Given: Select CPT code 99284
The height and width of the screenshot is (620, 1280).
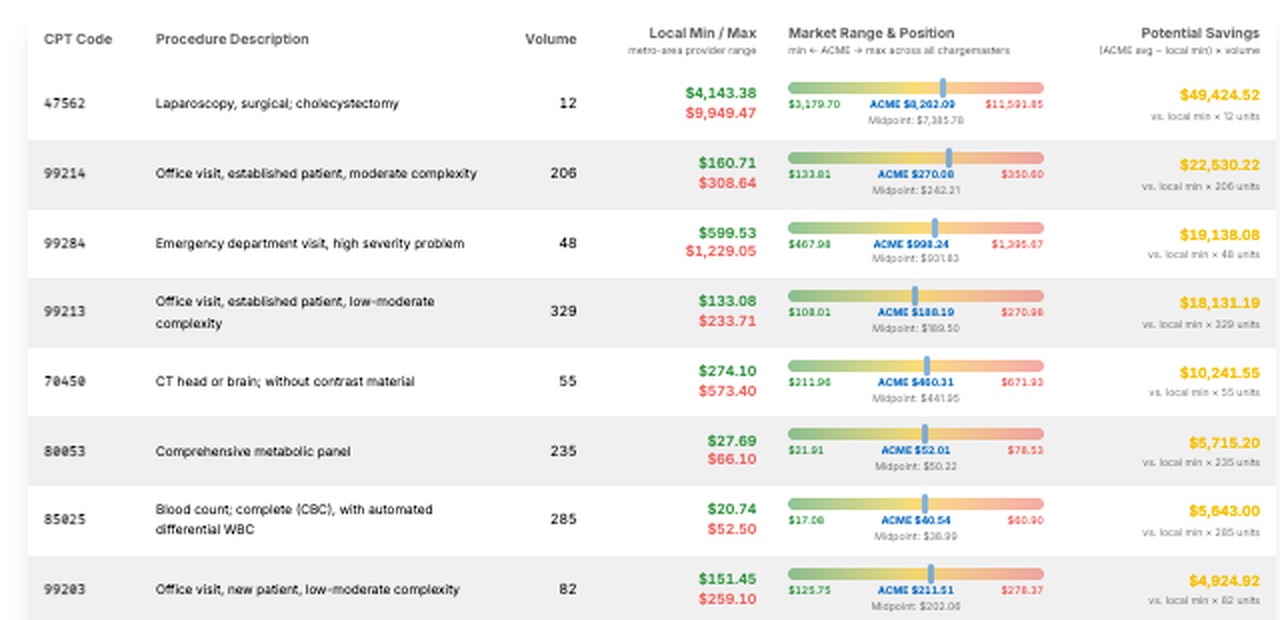Looking at the screenshot, I should click(x=65, y=243).
